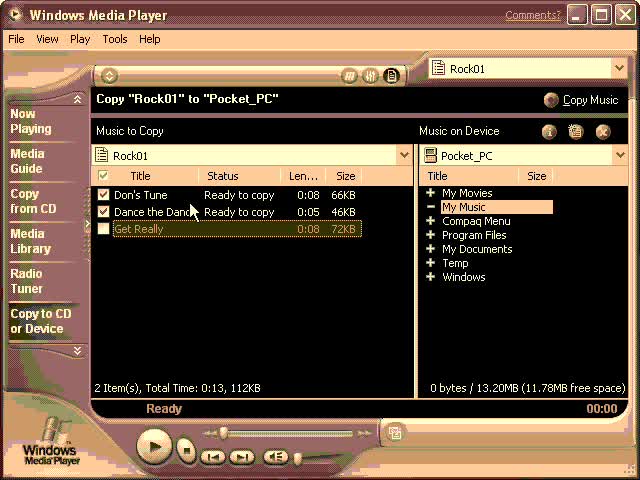This screenshot has height=480, width=640.
Task: Expand the Temp folder
Action: coord(430,263)
